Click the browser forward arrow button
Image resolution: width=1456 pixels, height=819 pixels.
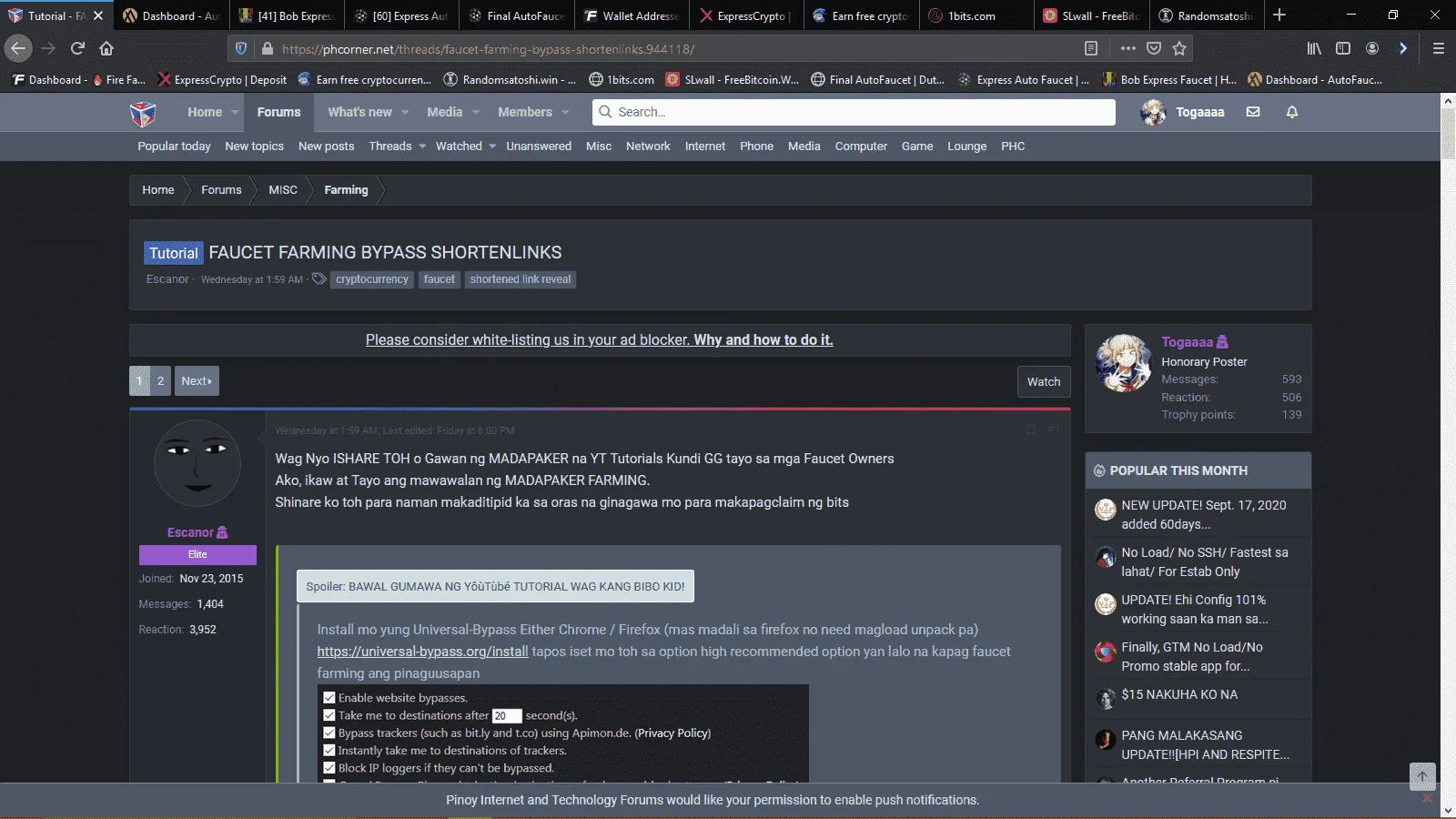[48, 48]
